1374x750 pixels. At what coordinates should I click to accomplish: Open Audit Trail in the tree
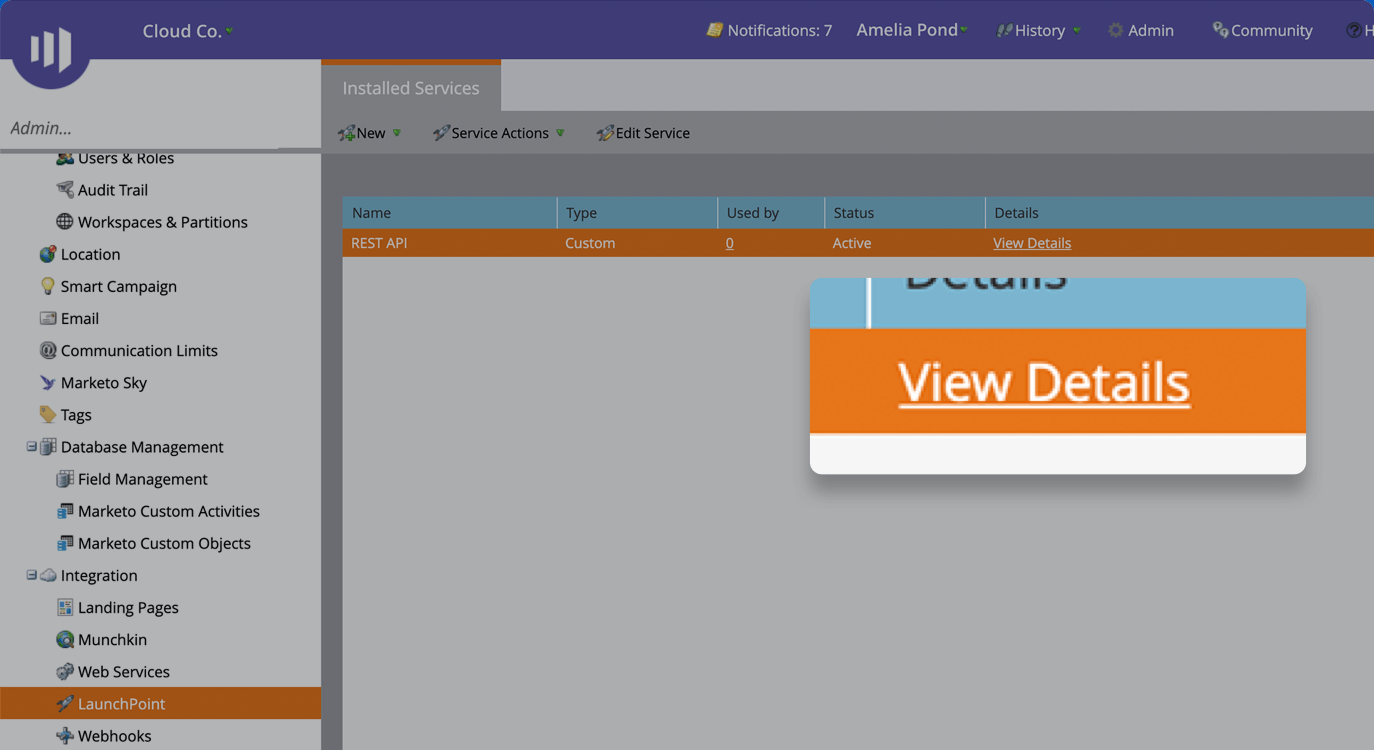pyautogui.click(x=113, y=190)
